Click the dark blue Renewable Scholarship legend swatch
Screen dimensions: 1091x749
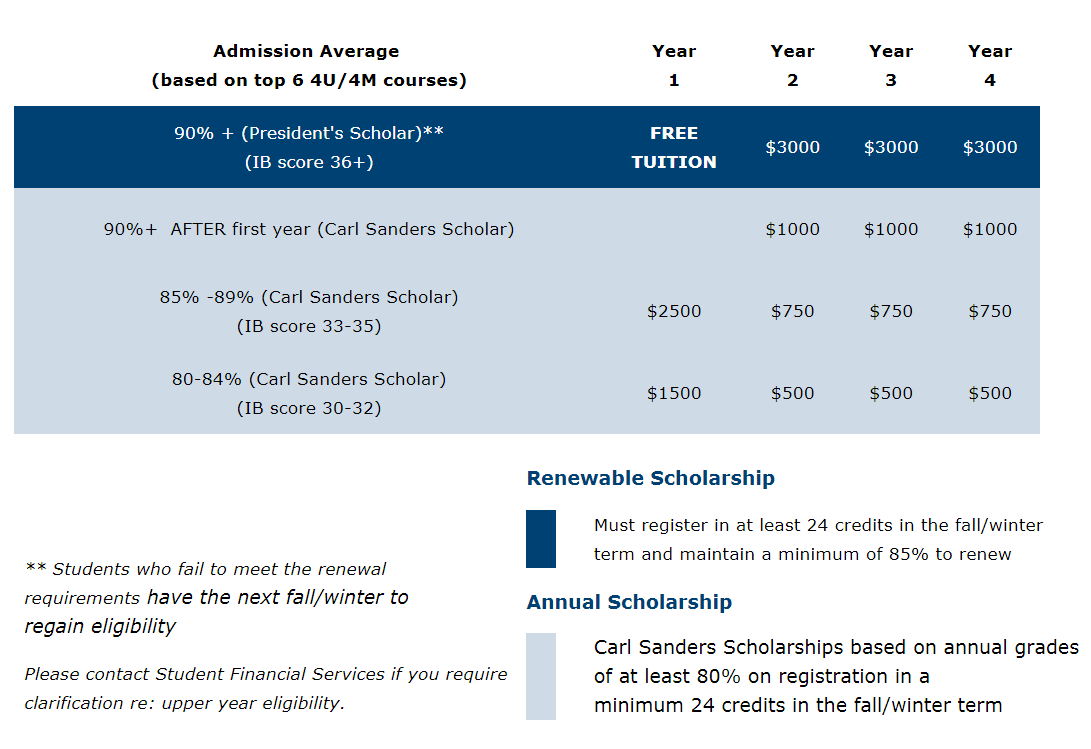(540, 539)
